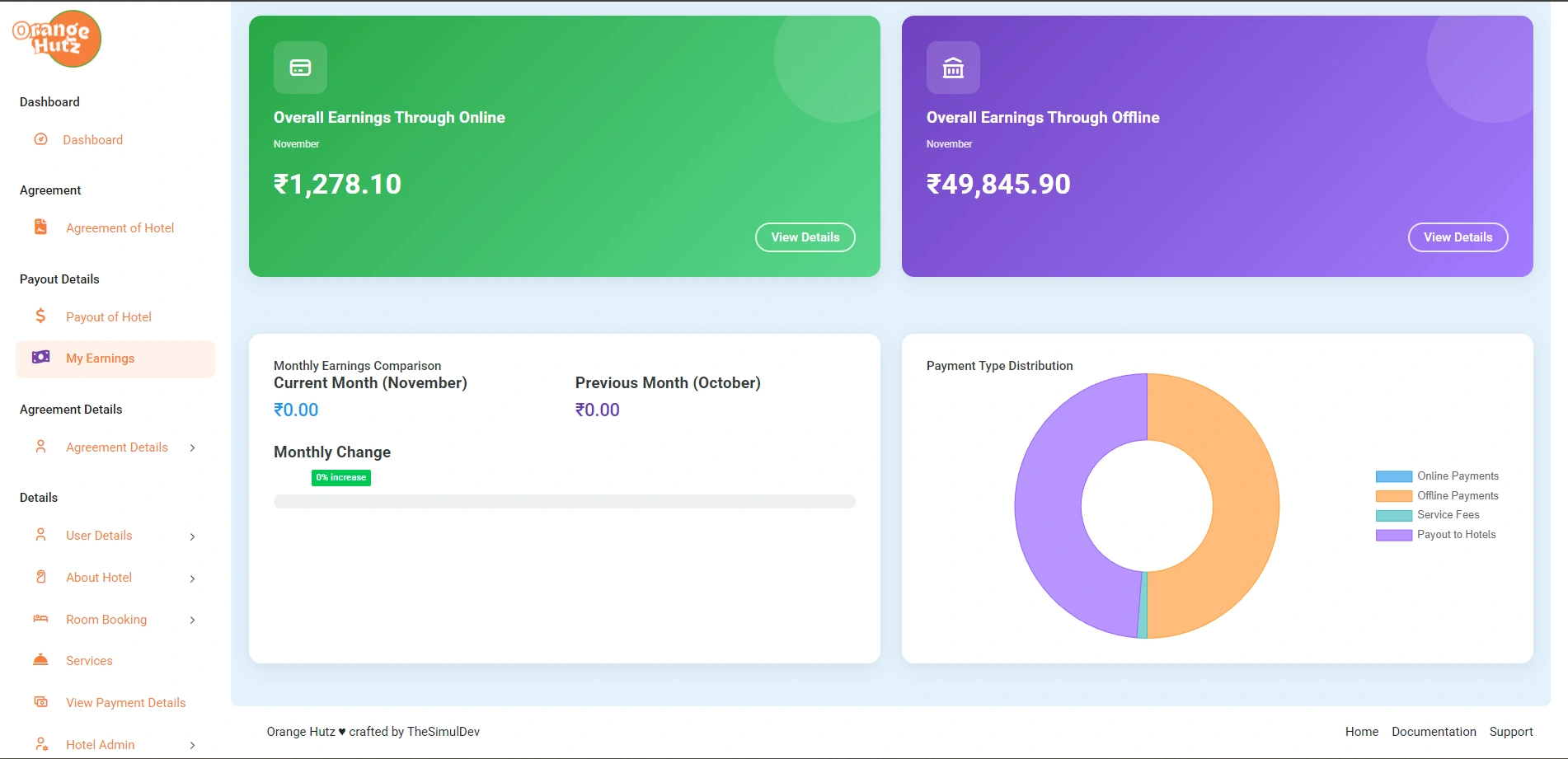1568x759 pixels.
Task: Expand the About Hotel chevron
Action: 192,579
